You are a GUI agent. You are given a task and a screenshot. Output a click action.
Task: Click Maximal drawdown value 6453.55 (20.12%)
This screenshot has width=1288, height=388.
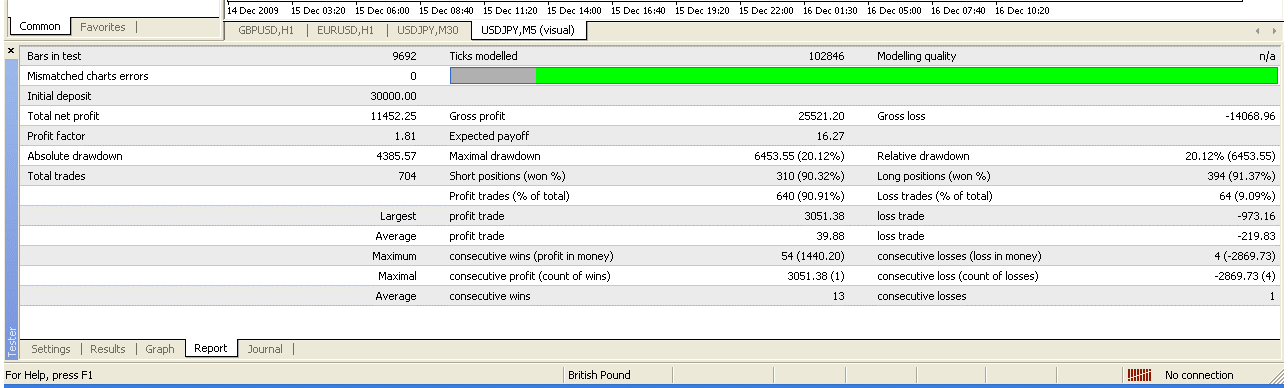coord(799,156)
